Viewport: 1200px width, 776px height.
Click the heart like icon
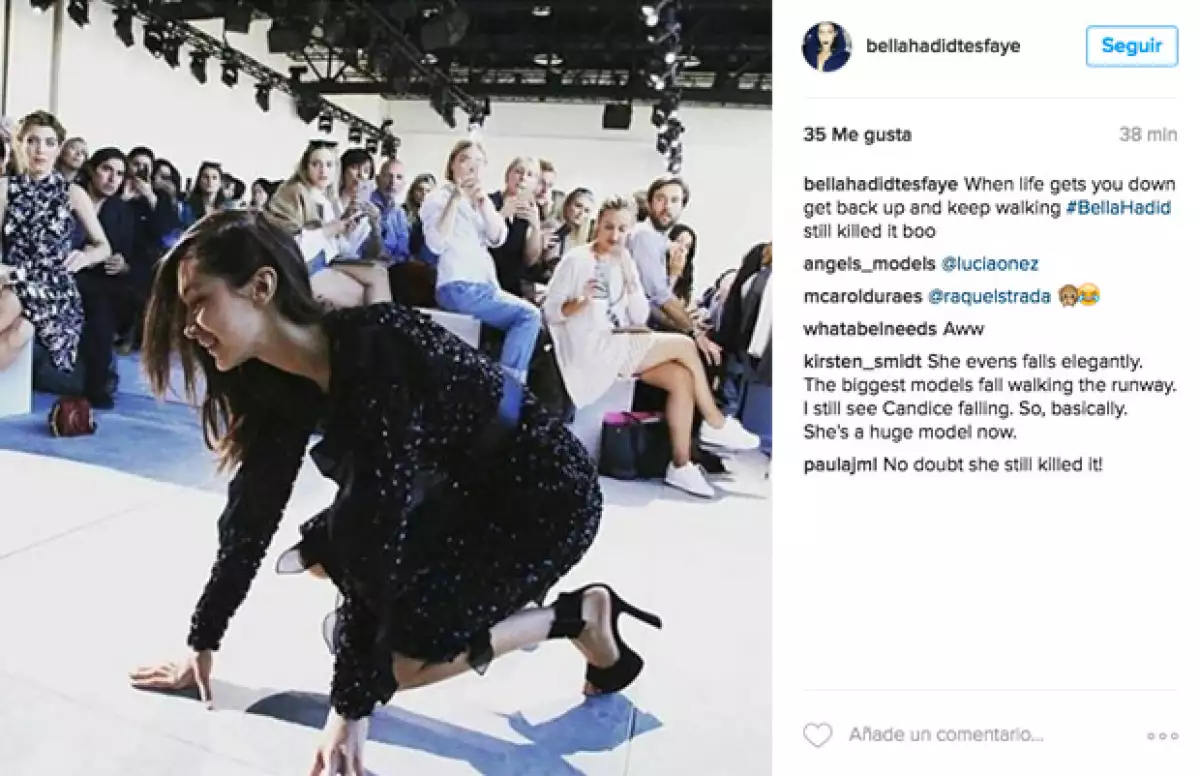[x=817, y=735]
